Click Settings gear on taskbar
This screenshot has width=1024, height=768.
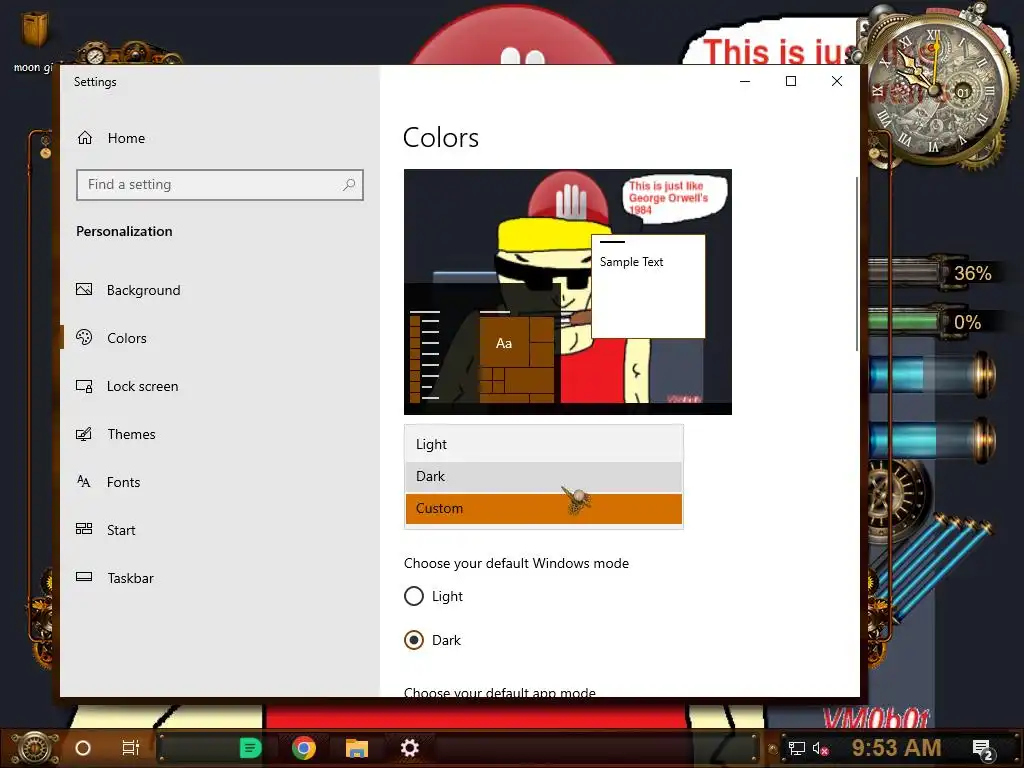[x=409, y=748]
